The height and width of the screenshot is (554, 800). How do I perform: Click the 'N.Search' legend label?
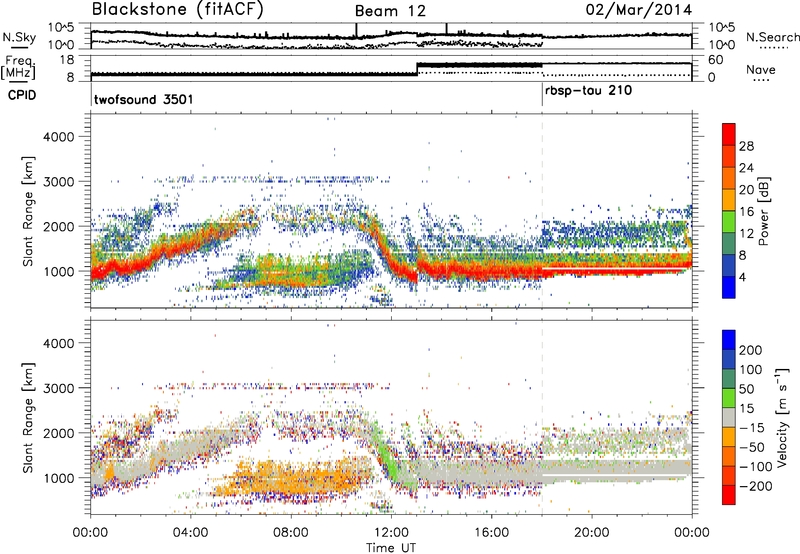772,37
